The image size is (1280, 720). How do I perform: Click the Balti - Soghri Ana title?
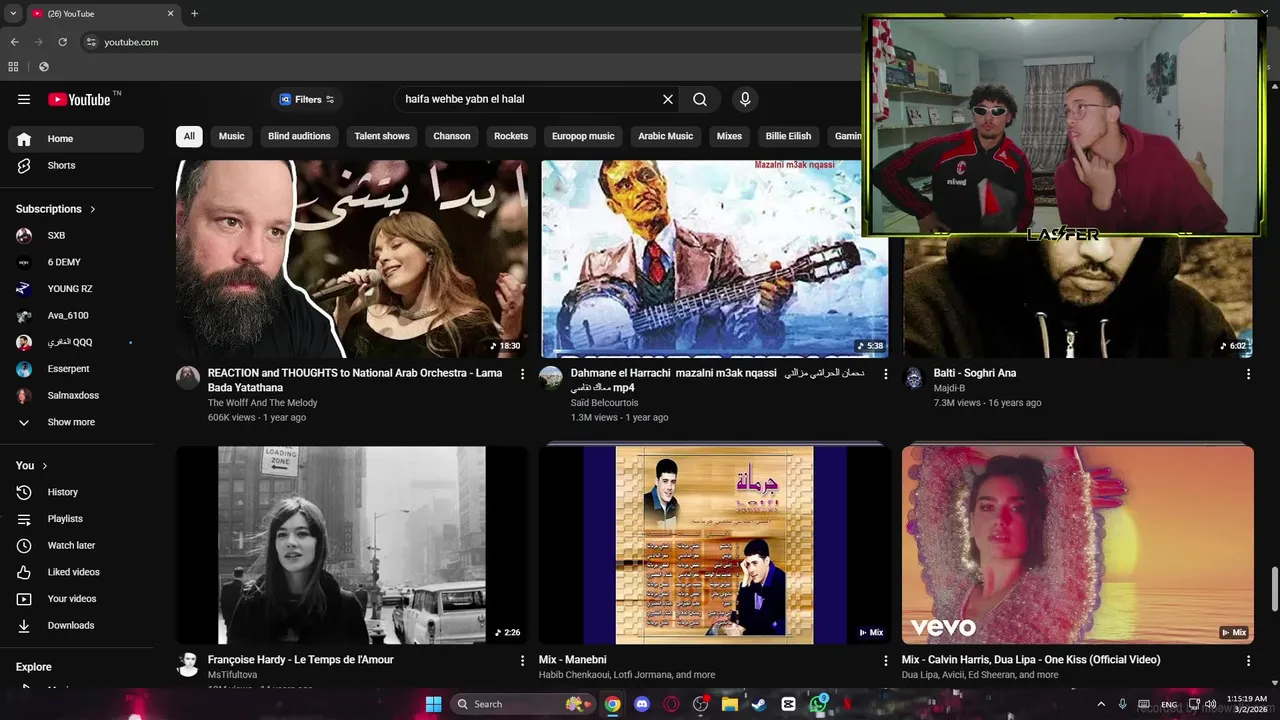tap(975, 373)
